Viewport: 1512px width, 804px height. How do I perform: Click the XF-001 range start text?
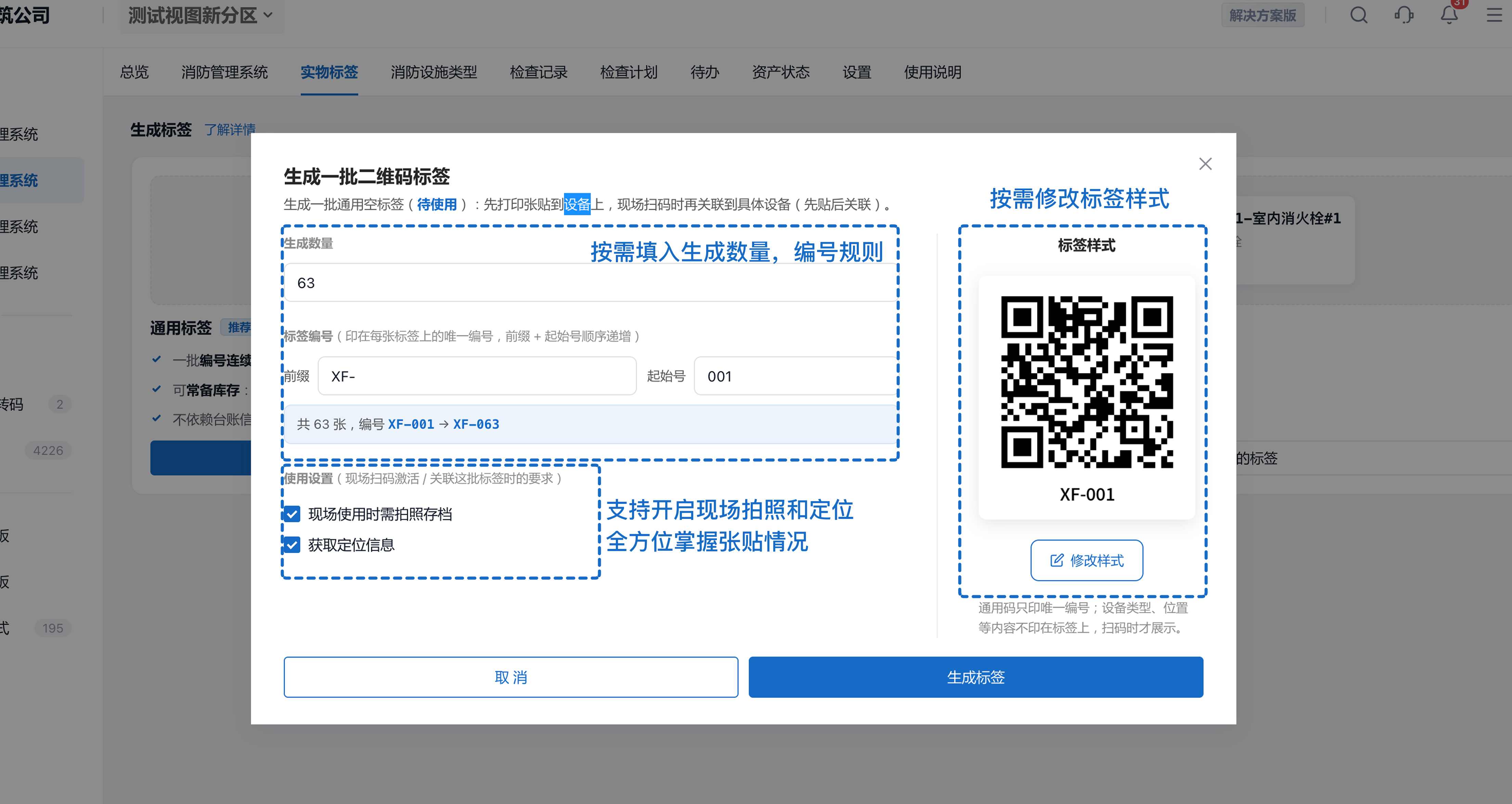point(411,424)
